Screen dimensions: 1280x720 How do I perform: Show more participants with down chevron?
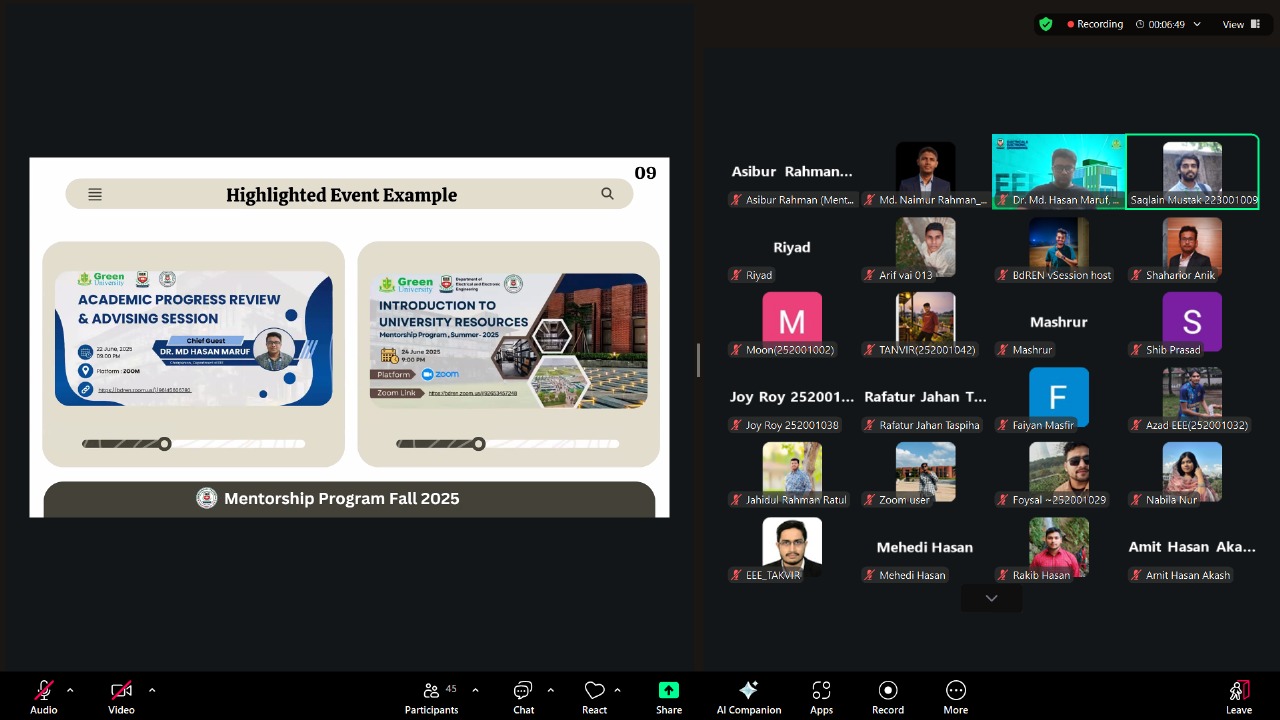pyautogui.click(x=991, y=598)
